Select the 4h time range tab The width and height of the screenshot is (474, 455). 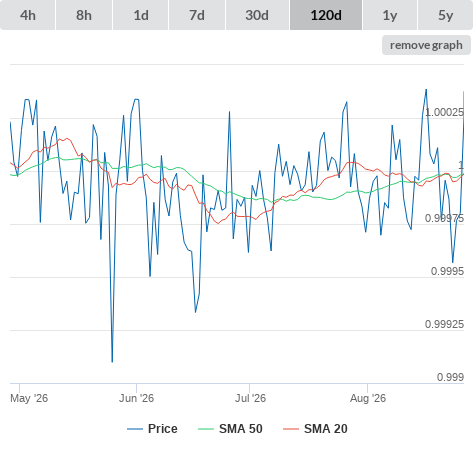(28, 15)
